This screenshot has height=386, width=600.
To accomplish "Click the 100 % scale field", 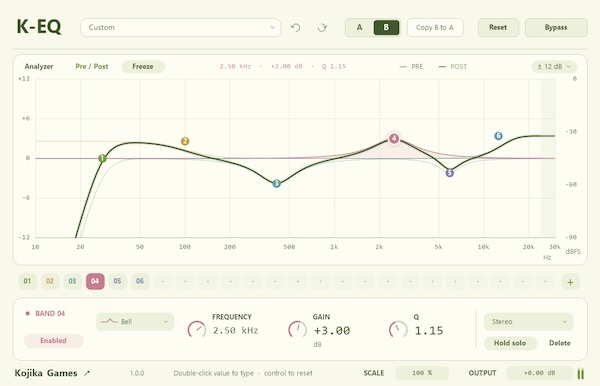I will 422,373.
